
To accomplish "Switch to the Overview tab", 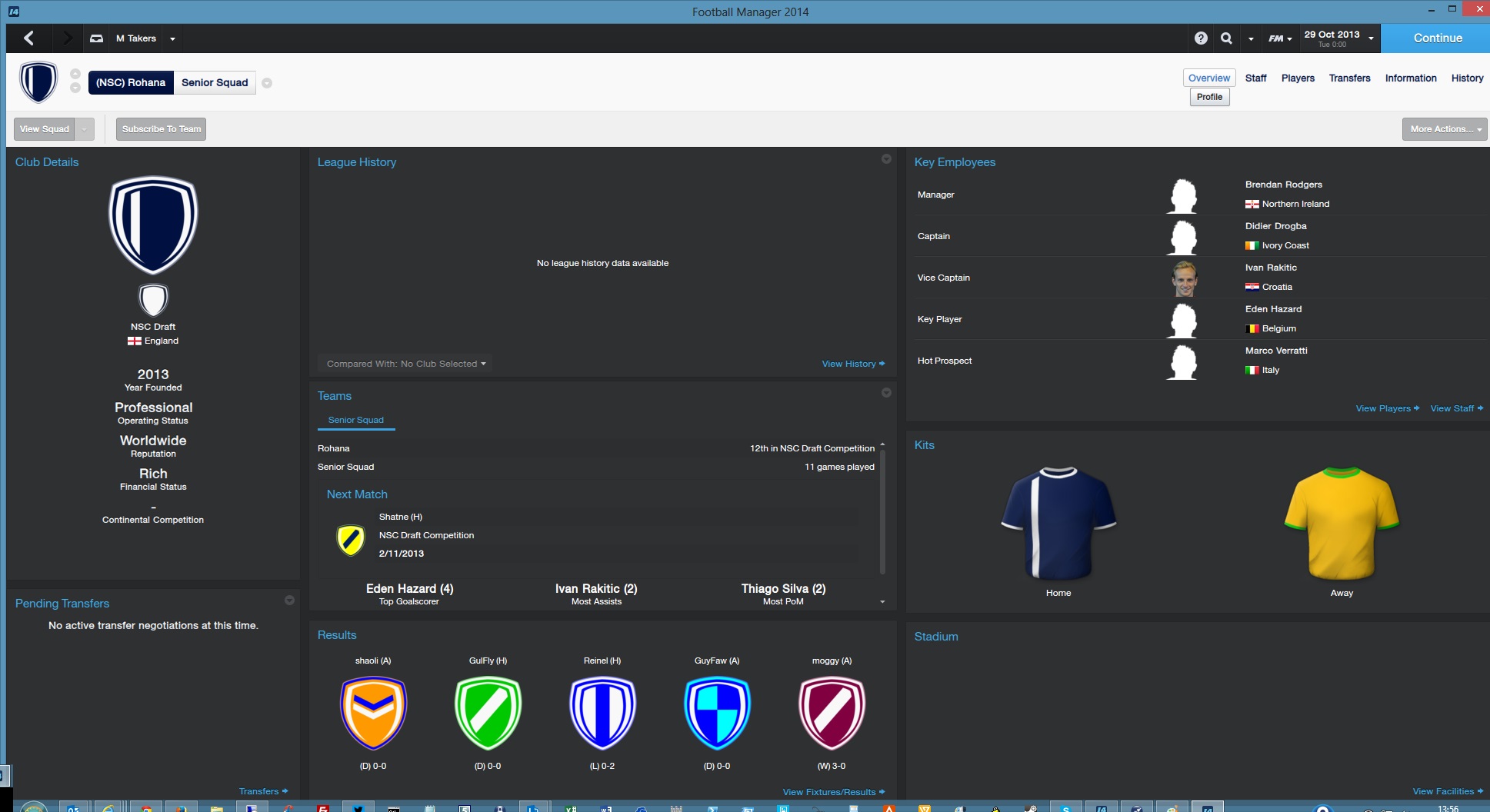I will tap(1208, 78).
